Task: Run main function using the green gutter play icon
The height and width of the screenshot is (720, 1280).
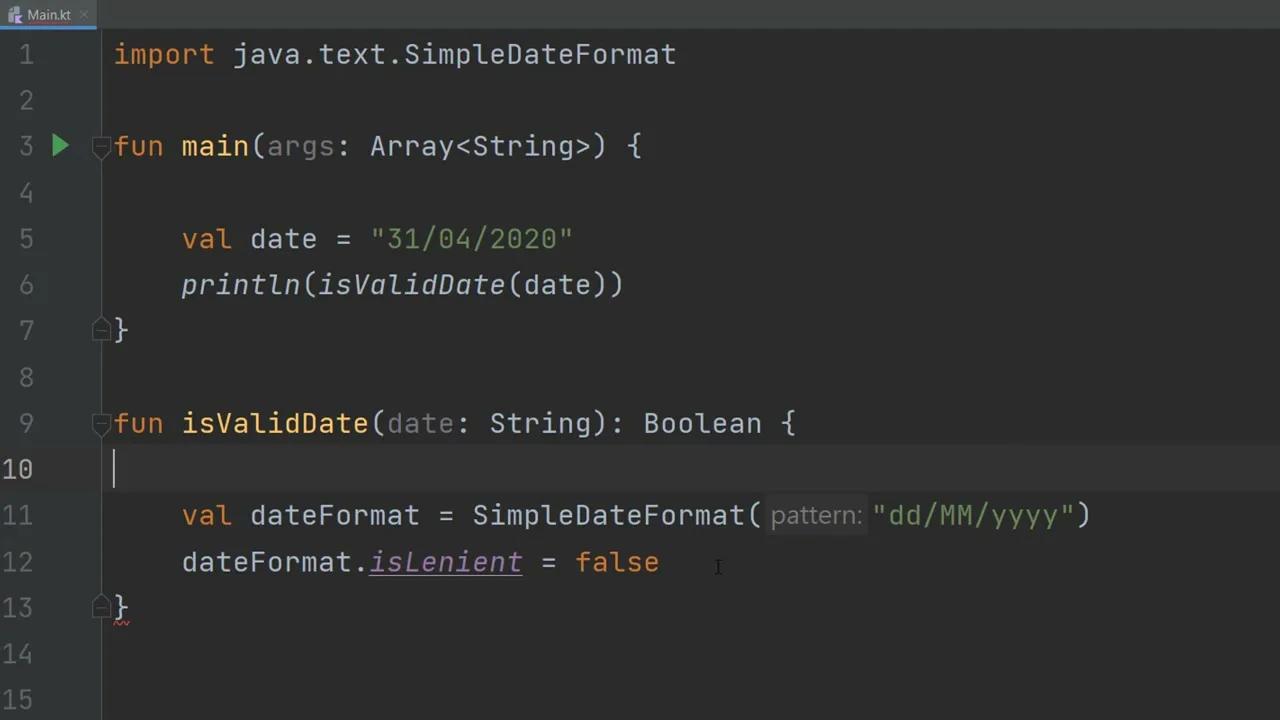Action: coord(60,146)
